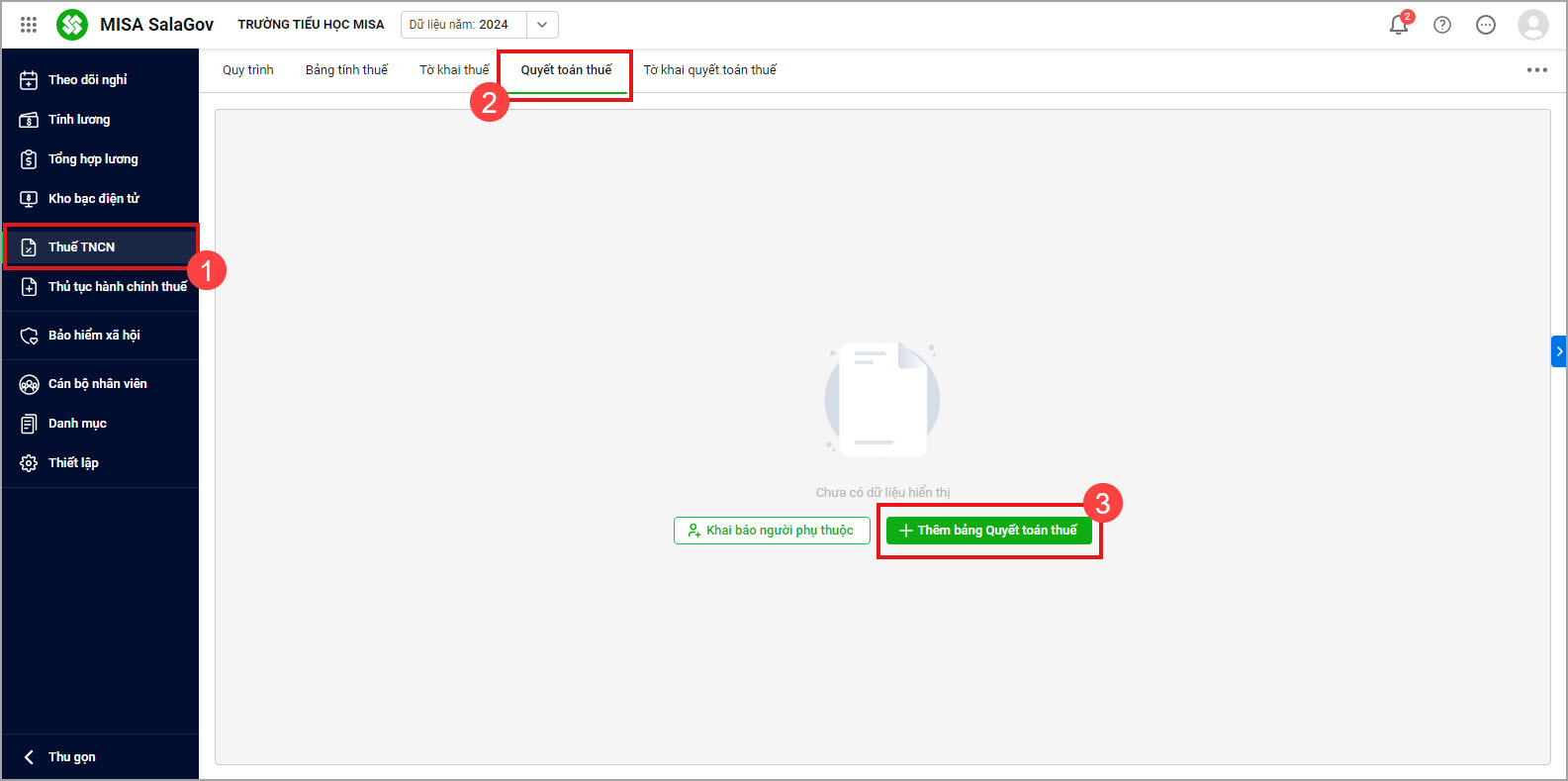This screenshot has height=781, width=1568.
Task: Open Bảo hiểm xã hội section
Action: click(x=94, y=335)
